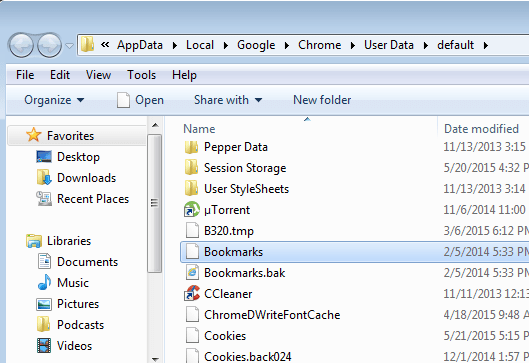The image size is (529, 363).
Task: Open the File menu
Action: tap(25, 75)
